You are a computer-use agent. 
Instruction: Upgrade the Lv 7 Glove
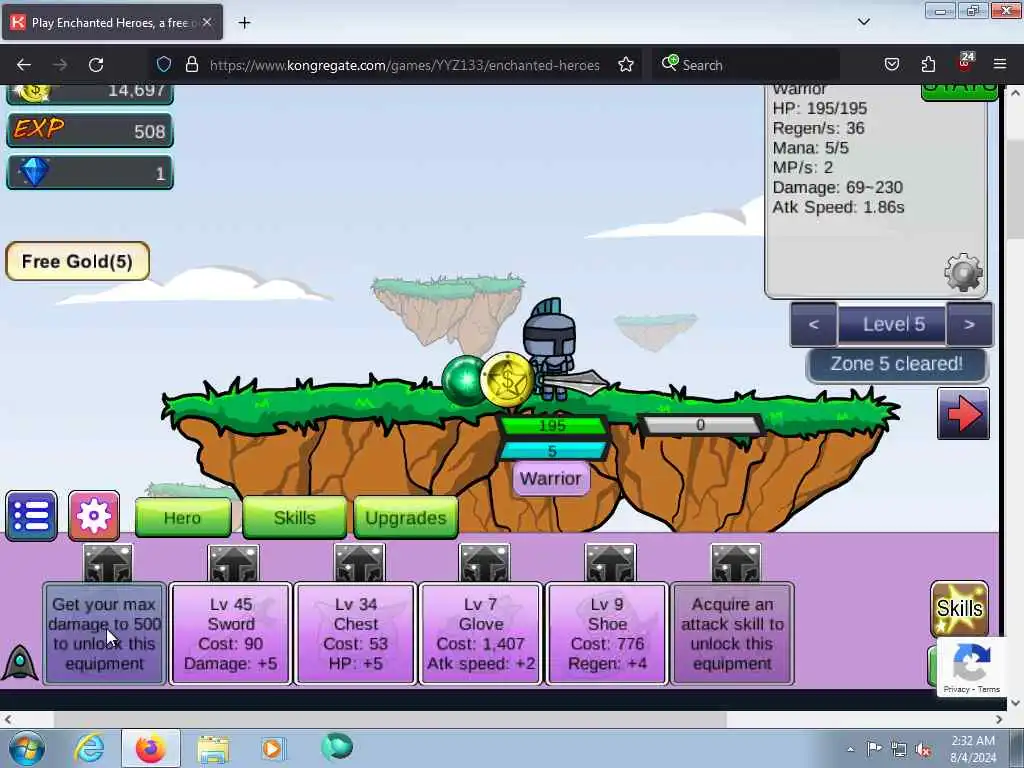(481, 633)
